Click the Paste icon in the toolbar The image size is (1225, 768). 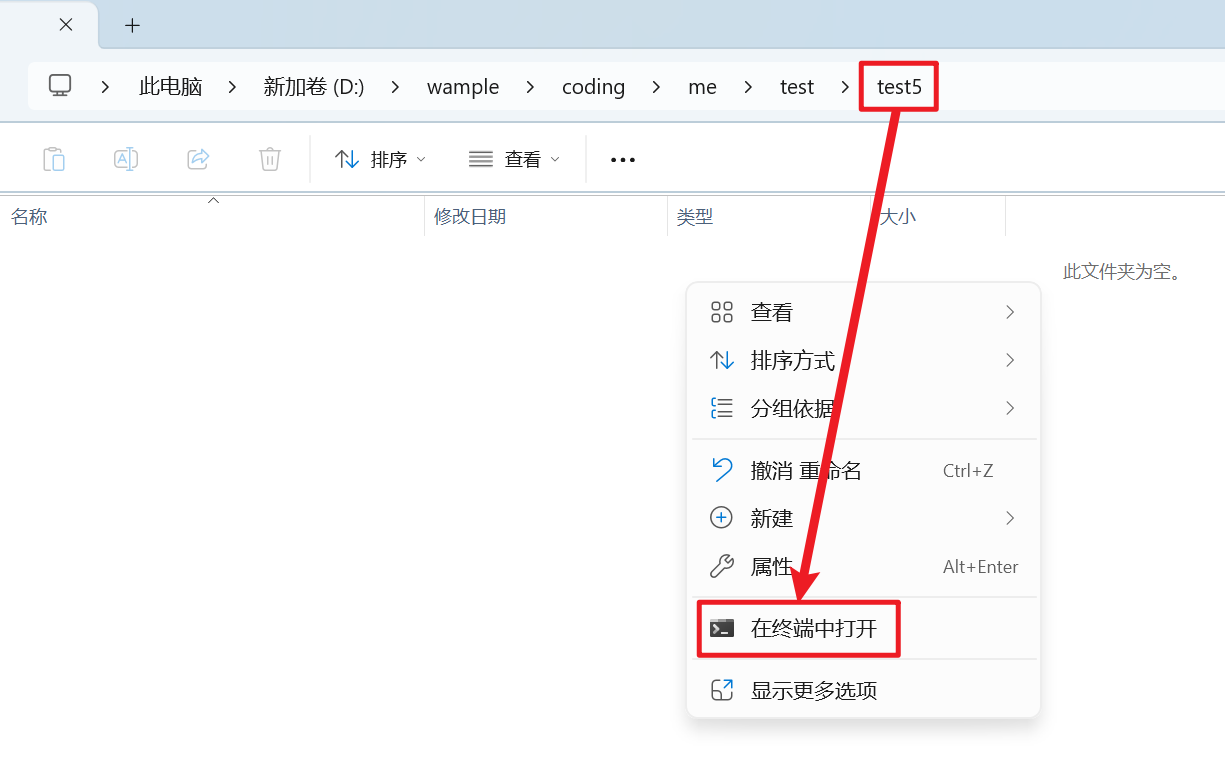pos(54,158)
